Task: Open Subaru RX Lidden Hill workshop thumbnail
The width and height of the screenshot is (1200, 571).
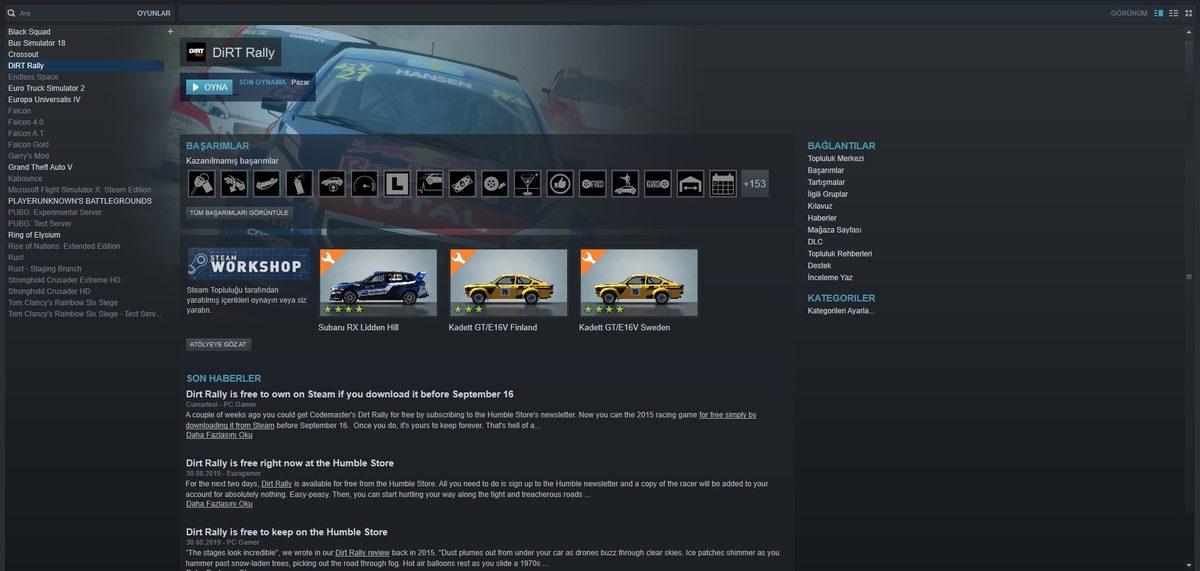Action: 378,282
